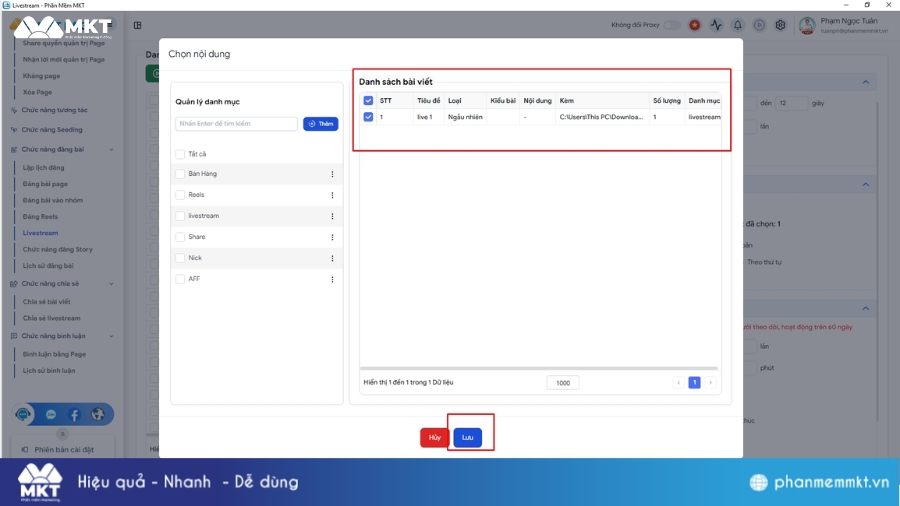
Task: Tick the livestream category checkbox
Action: 180,216
